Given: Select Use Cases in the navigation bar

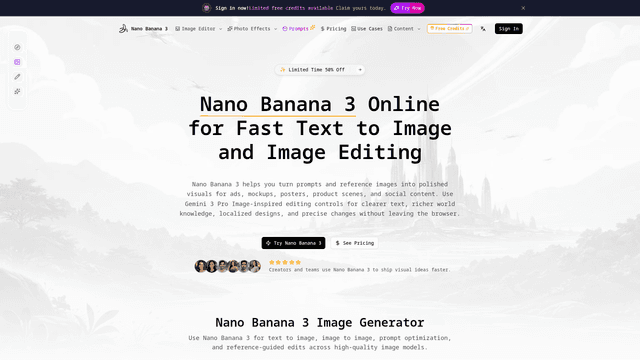Looking at the screenshot, I should point(367,29).
